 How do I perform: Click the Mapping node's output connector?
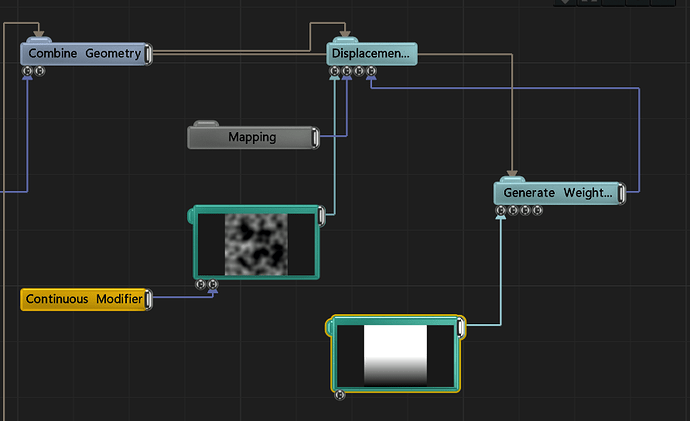(316, 137)
